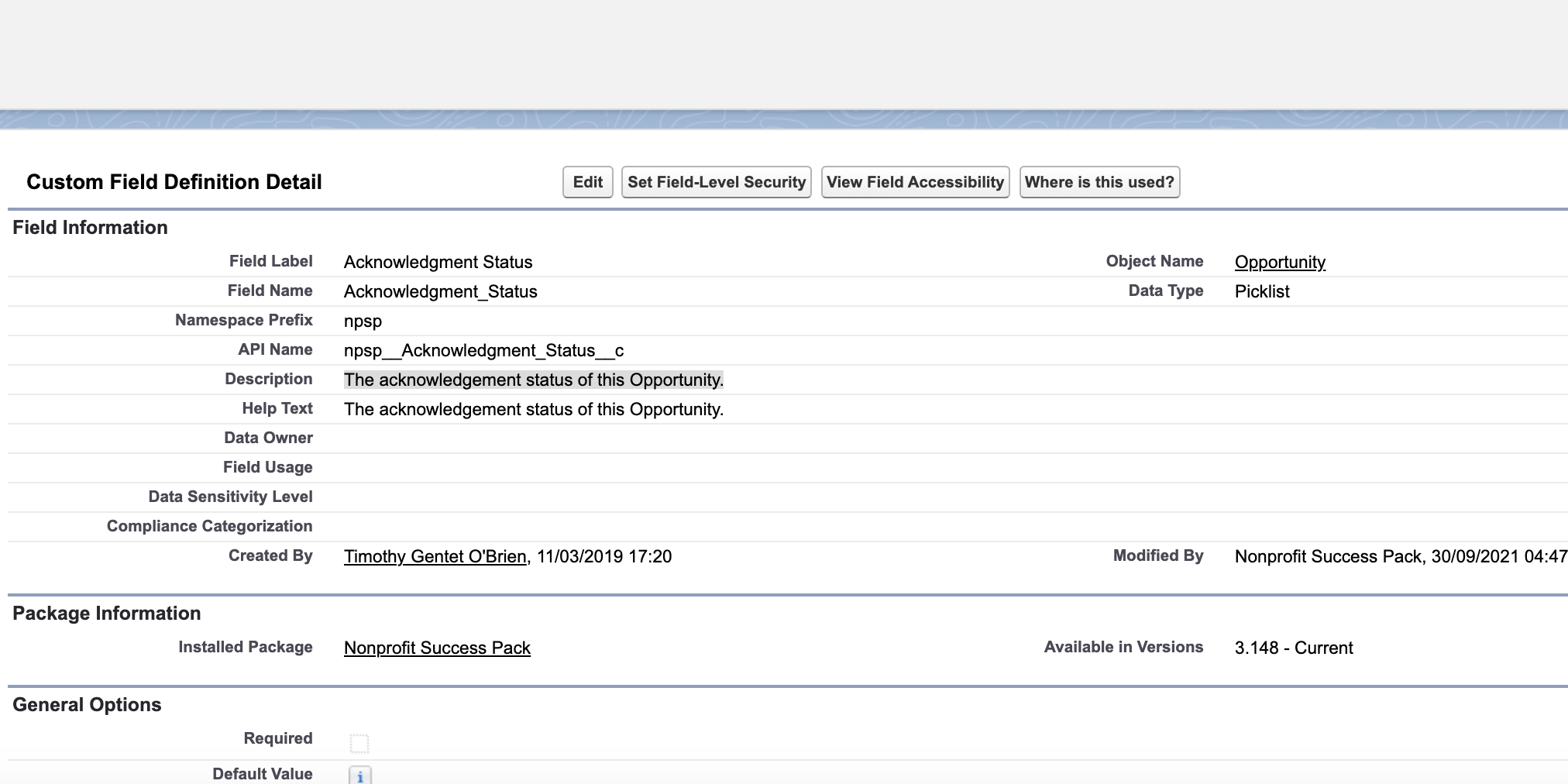Select the Data Type value Picklist

click(1263, 291)
